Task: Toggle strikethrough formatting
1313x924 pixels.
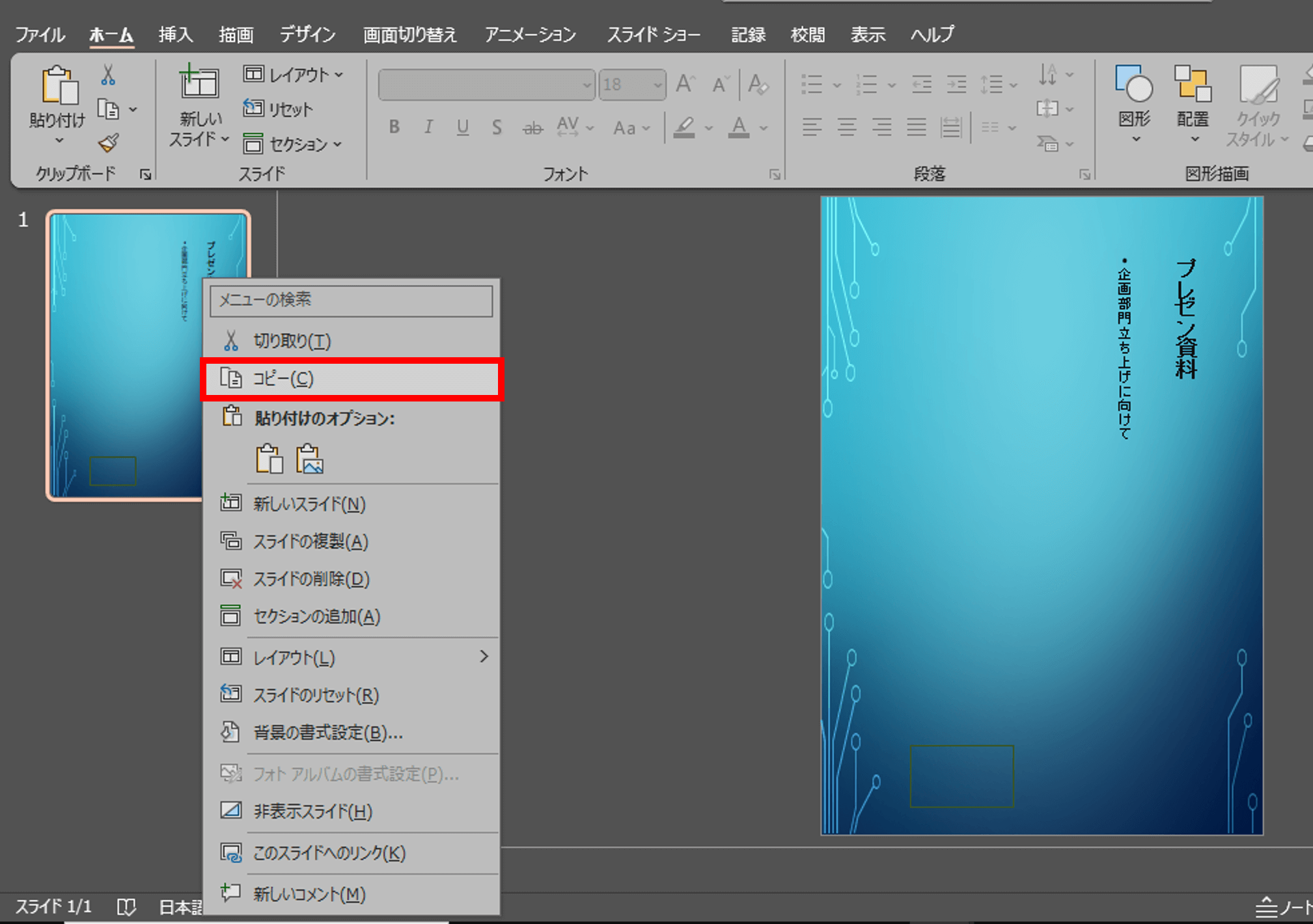Action: pyautogui.click(x=532, y=128)
